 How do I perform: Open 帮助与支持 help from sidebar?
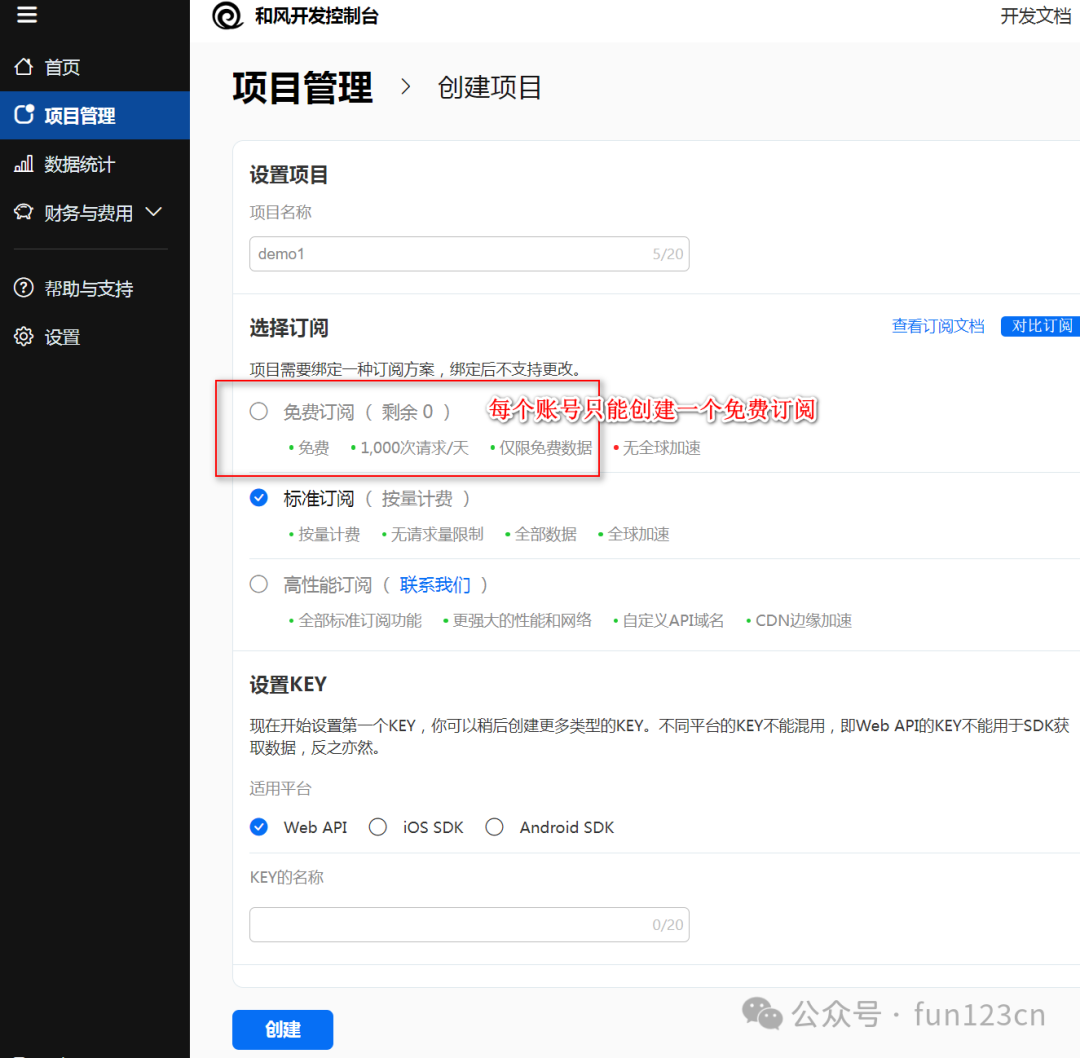pos(23,288)
